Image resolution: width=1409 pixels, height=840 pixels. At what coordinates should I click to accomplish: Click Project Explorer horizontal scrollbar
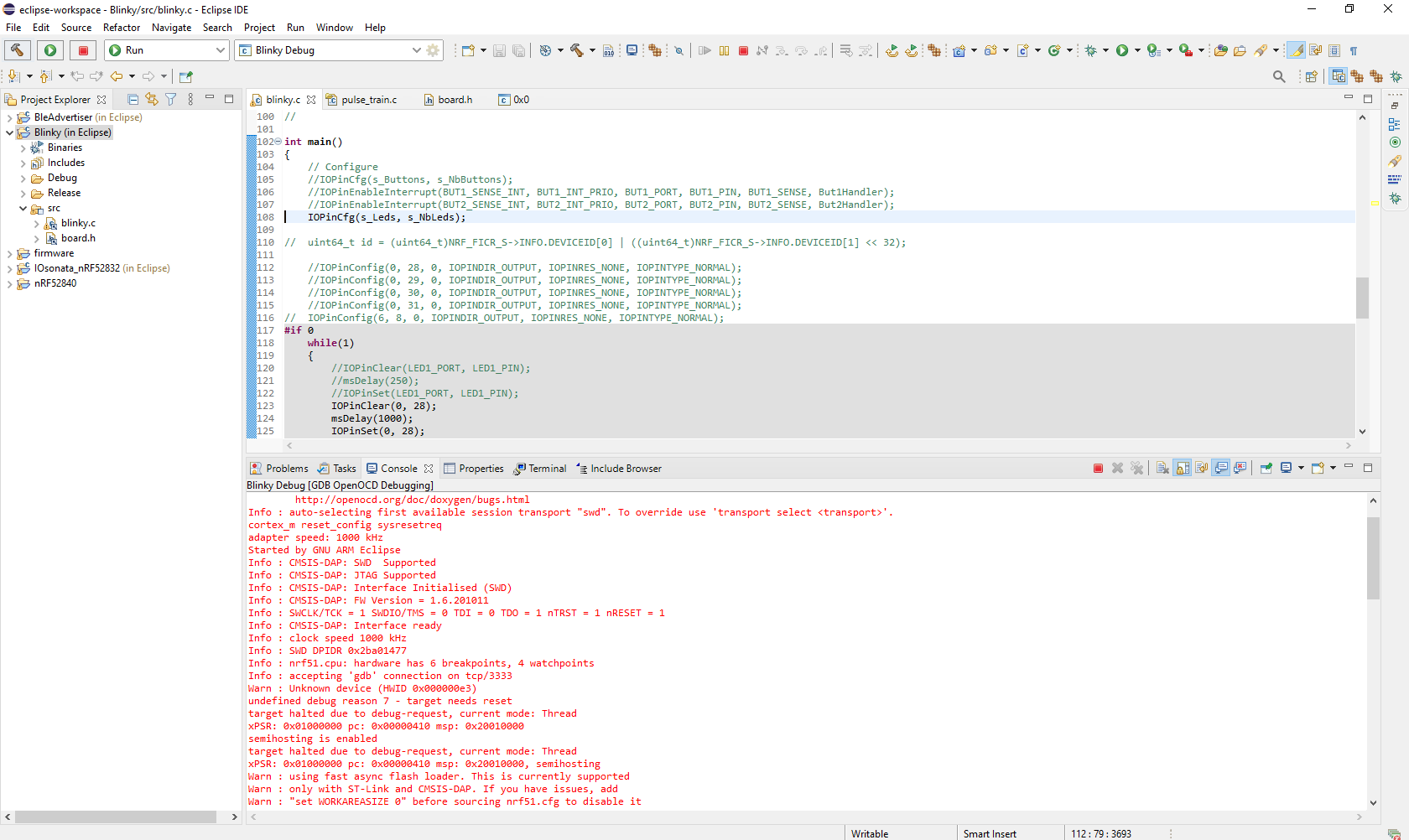[116, 817]
